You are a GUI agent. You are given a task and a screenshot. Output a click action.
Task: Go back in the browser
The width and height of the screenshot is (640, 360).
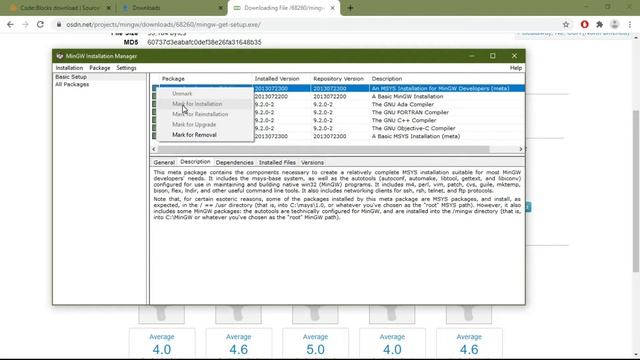point(10,24)
